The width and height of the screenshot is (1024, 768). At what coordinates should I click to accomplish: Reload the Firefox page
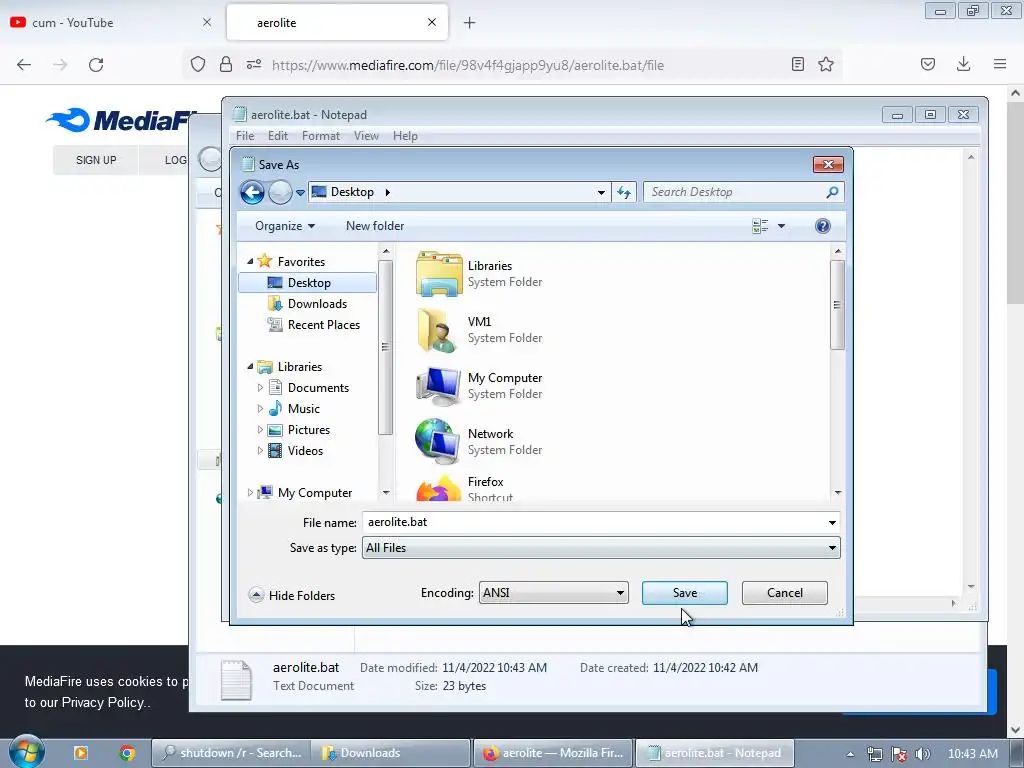click(96, 65)
